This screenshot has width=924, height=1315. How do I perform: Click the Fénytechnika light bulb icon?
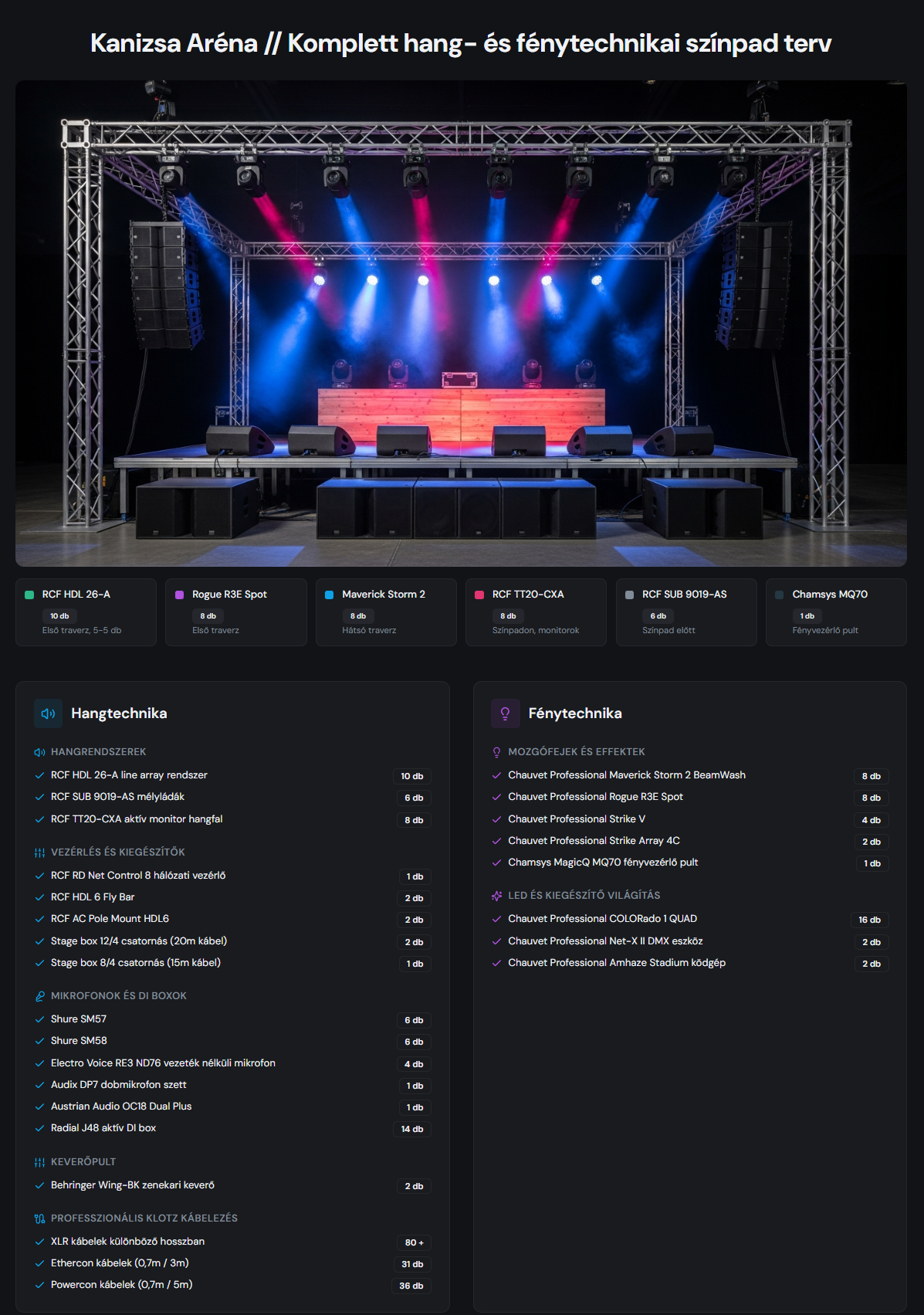coord(505,713)
